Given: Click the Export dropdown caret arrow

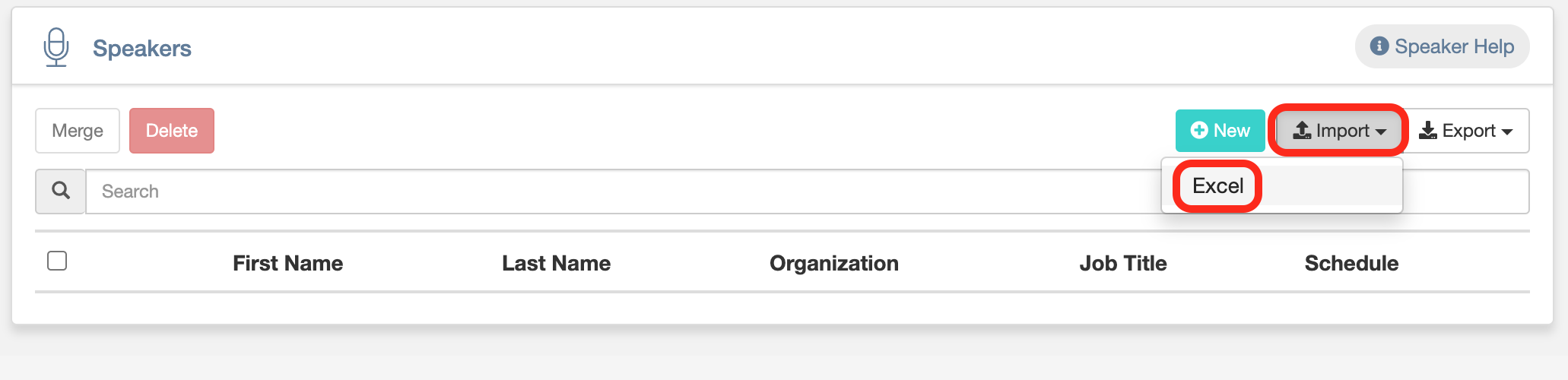Looking at the screenshot, I should tap(1506, 132).
